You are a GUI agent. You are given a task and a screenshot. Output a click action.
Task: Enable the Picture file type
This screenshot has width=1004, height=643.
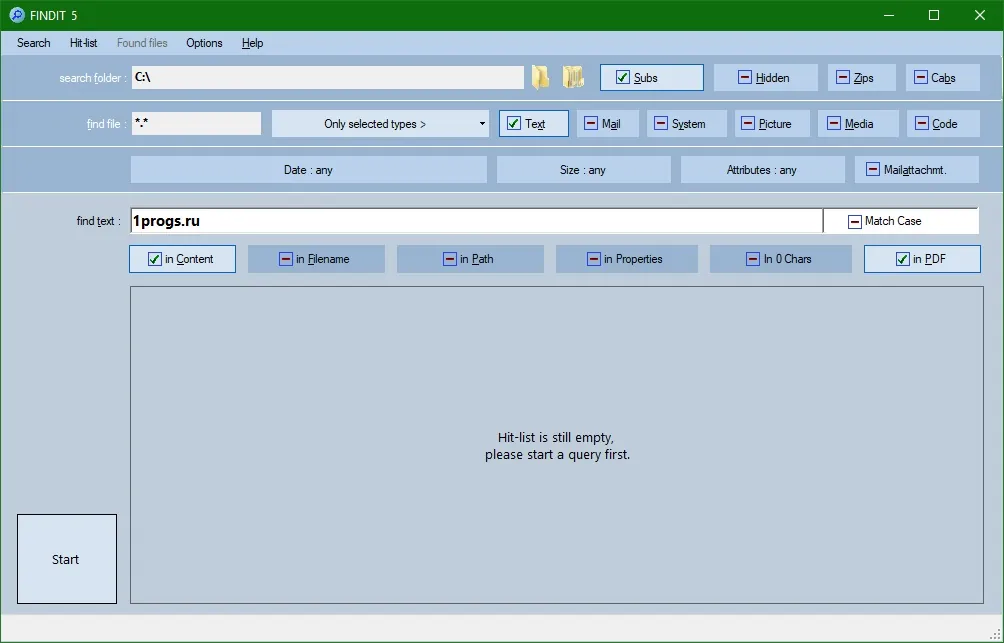pos(772,124)
